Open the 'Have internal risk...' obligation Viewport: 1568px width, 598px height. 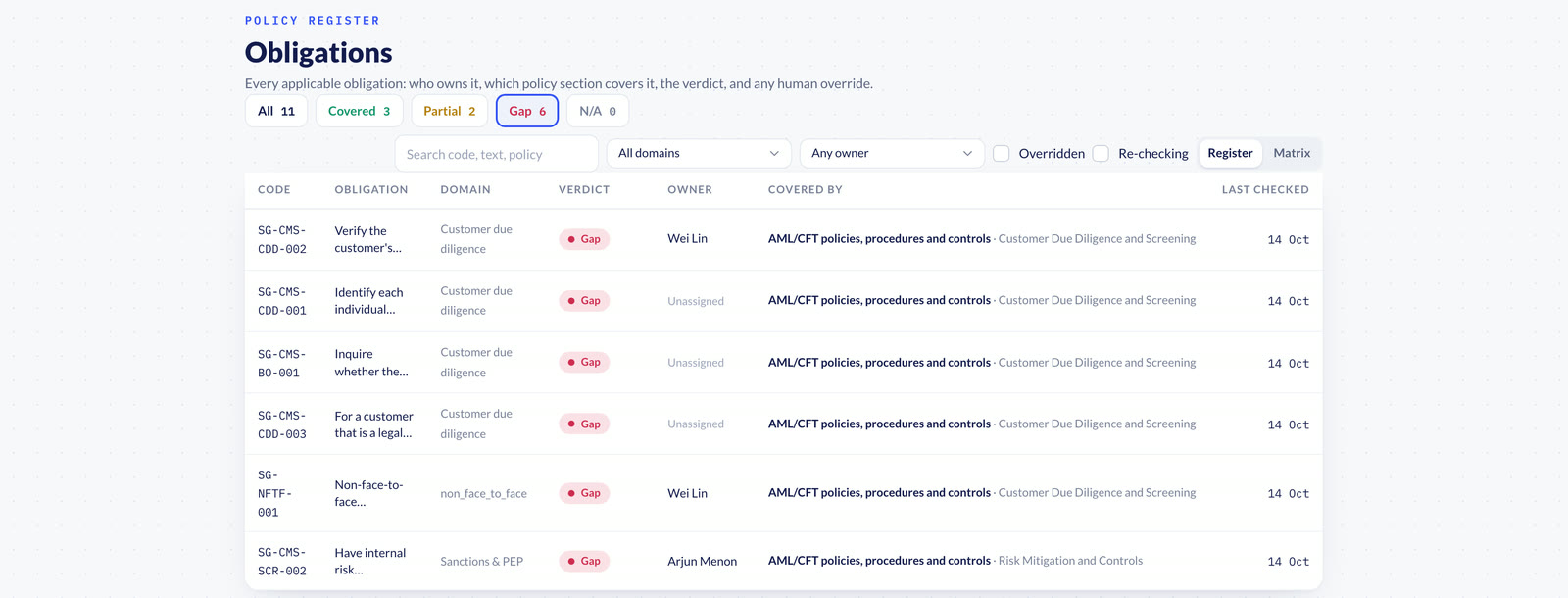[x=370, y=562]
